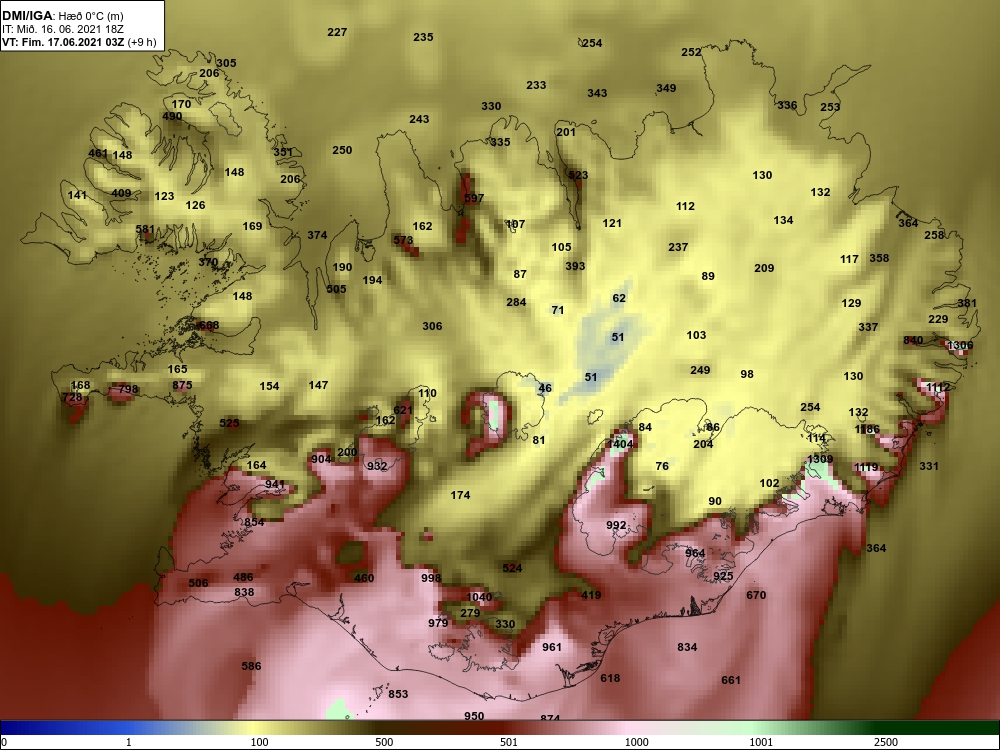The height and width of the screenshot is (750, 1000).
Task: Click the map value 1040
Action: (479, 597)
